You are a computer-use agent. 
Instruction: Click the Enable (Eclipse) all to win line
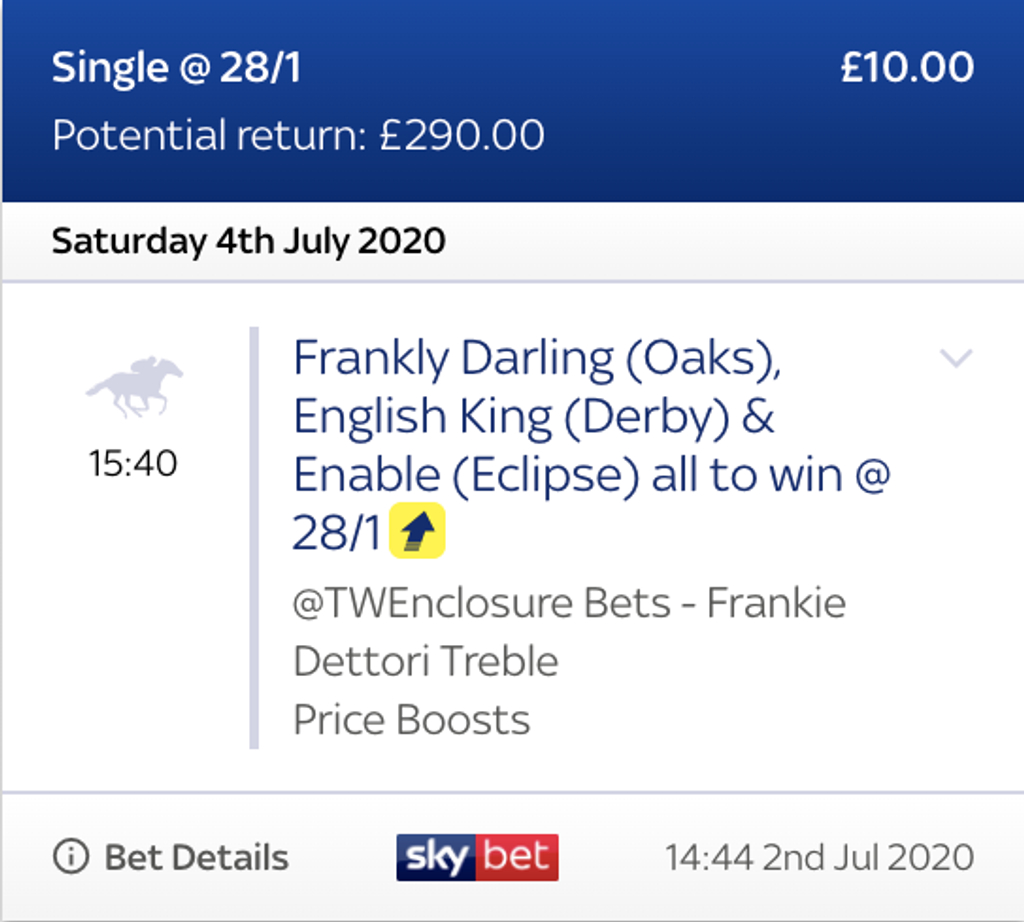click(592, 475)
